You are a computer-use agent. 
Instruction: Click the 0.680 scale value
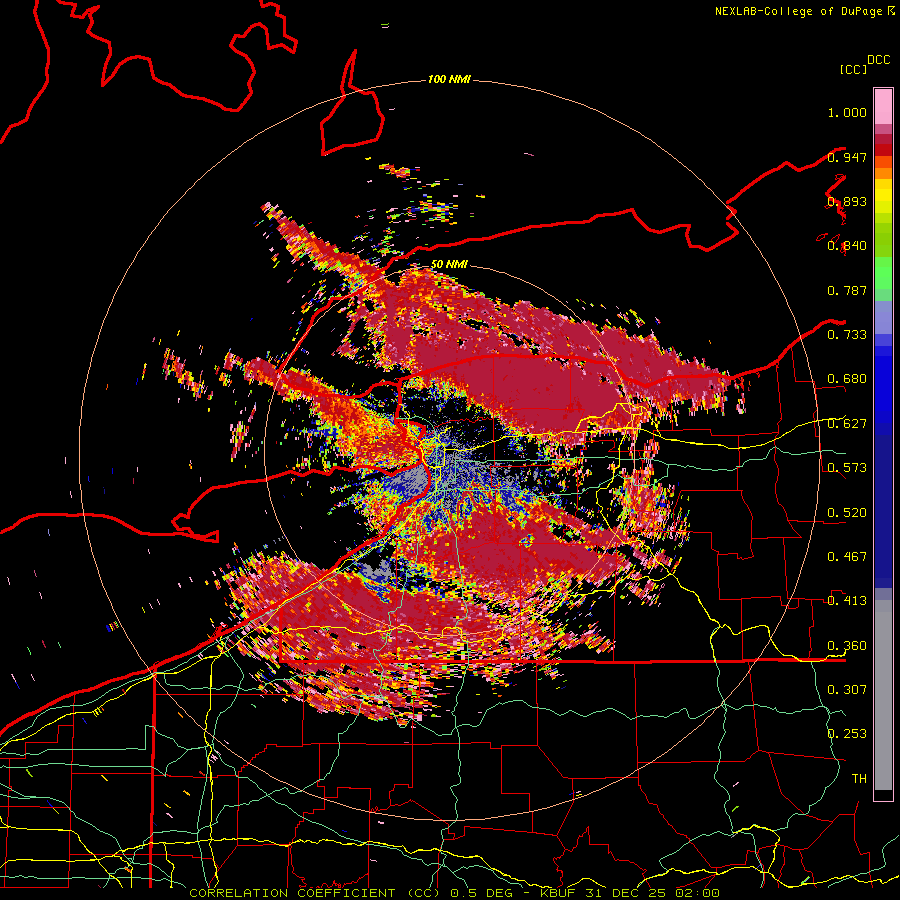click(x=847, y=379)
